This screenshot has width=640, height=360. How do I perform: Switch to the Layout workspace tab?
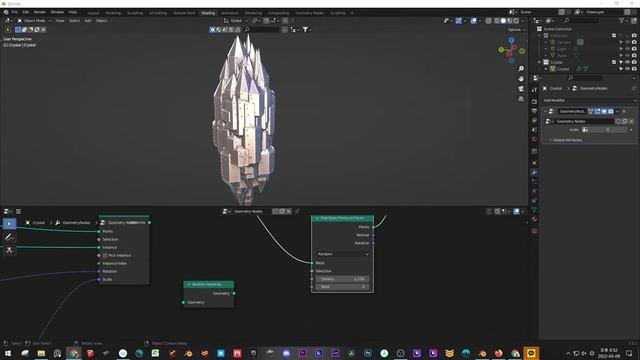[x=93, y=13]
